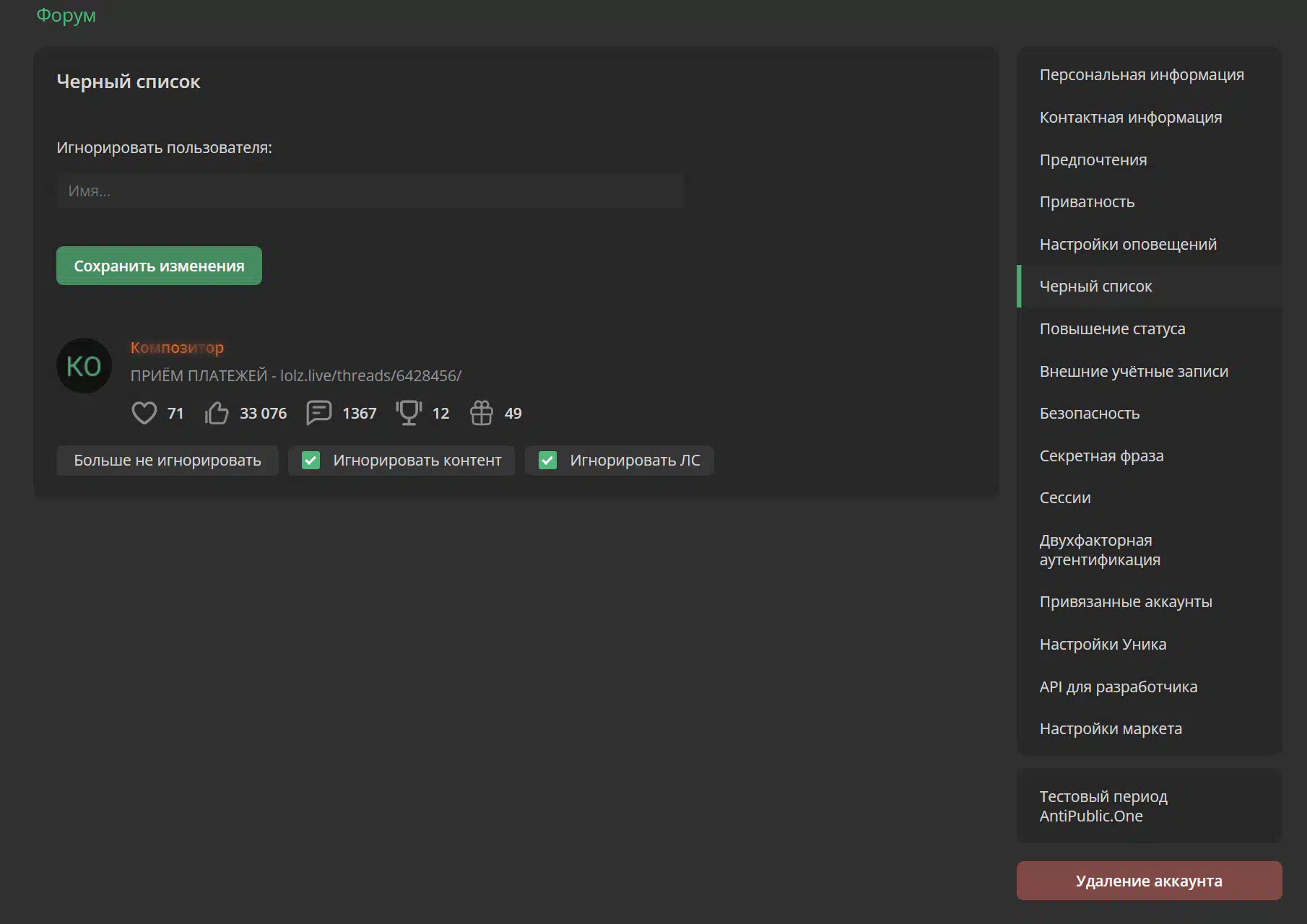Click the gift box icon

point(481,413)
